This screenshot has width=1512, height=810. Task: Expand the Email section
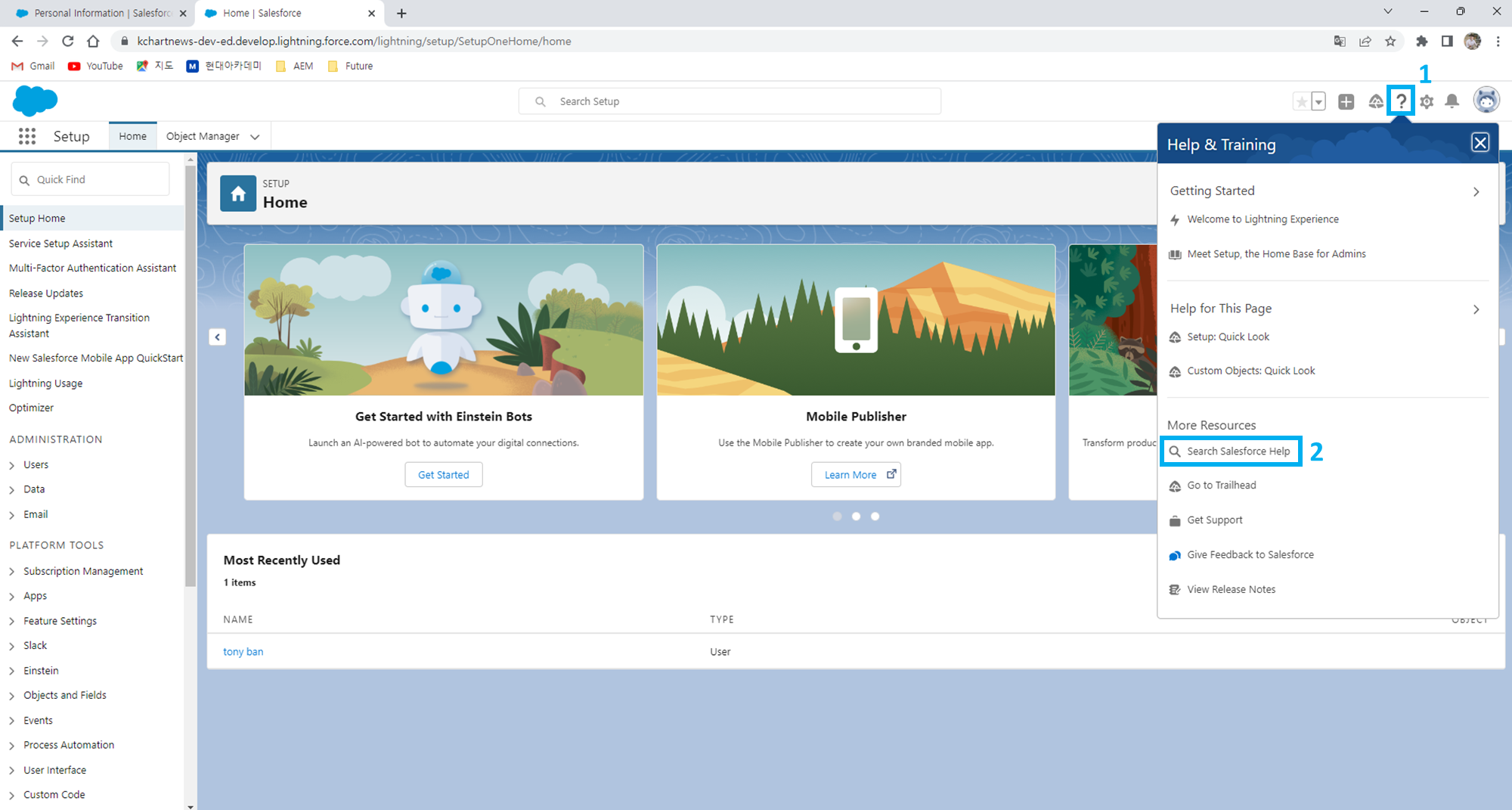pos(12,516)
